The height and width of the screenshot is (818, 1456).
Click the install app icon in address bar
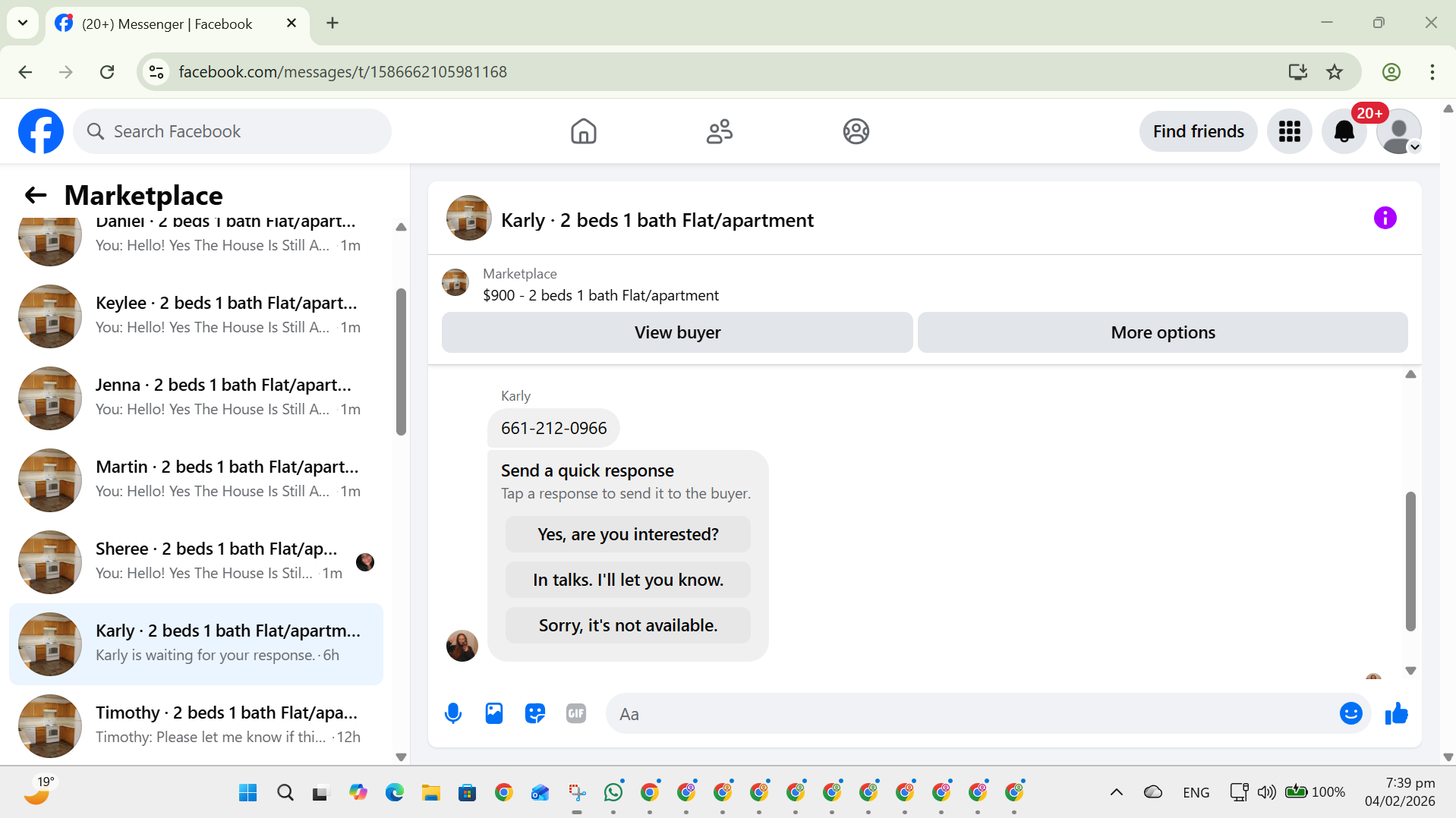[x=1297, y=72]
